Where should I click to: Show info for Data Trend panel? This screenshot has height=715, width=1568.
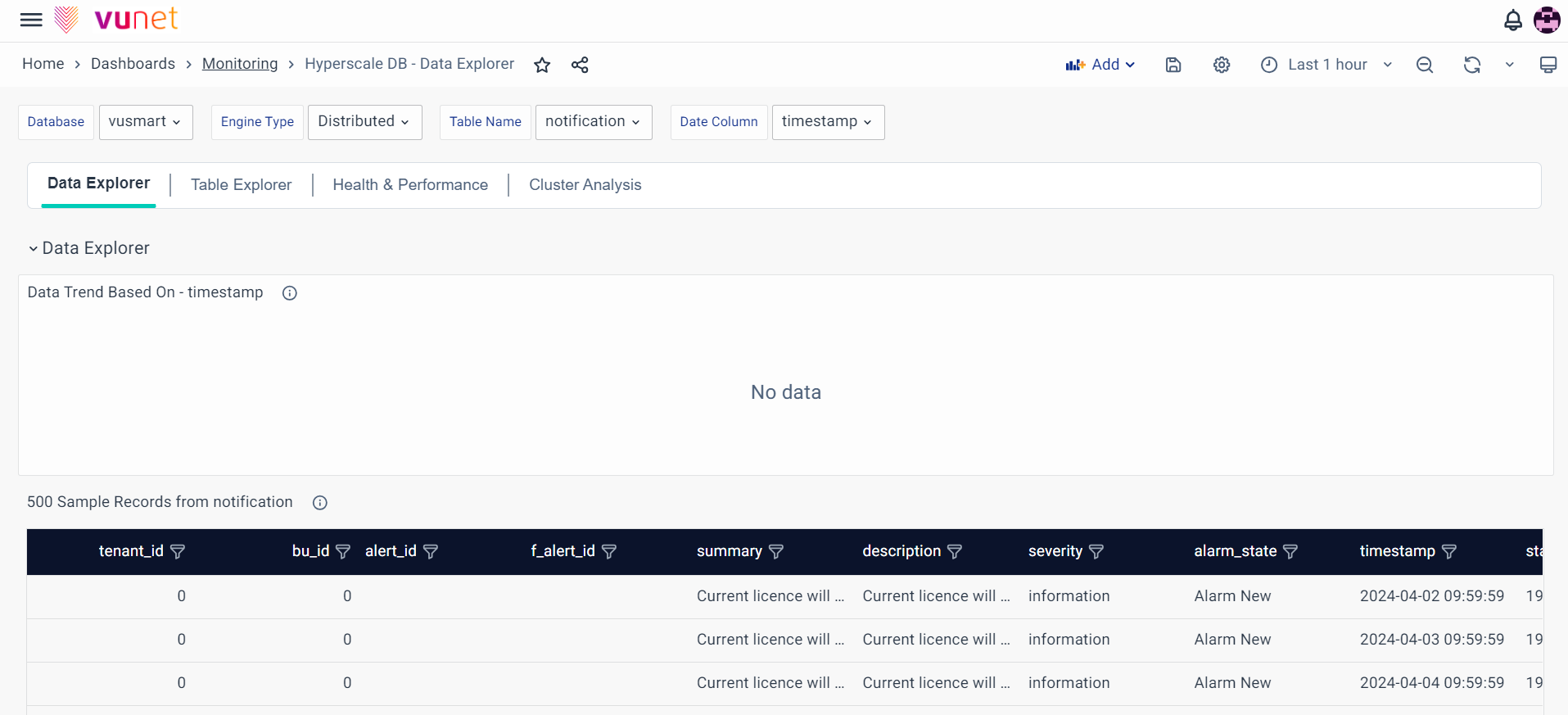click(289, 293)
